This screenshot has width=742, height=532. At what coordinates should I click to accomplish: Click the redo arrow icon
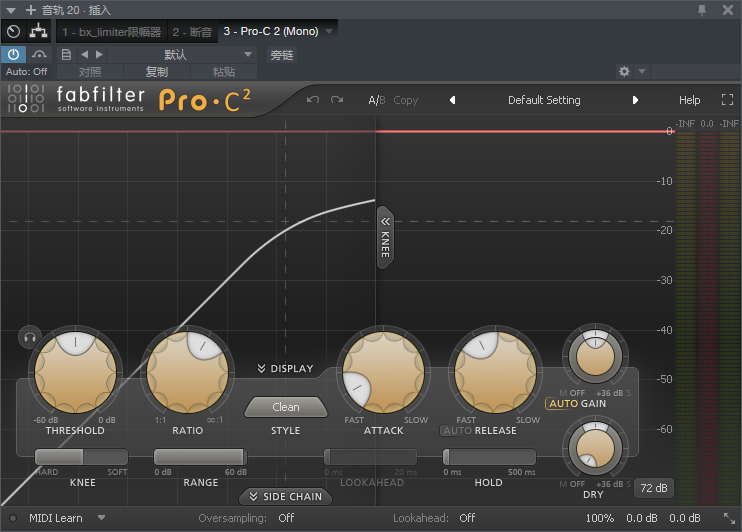click(337, 99)
